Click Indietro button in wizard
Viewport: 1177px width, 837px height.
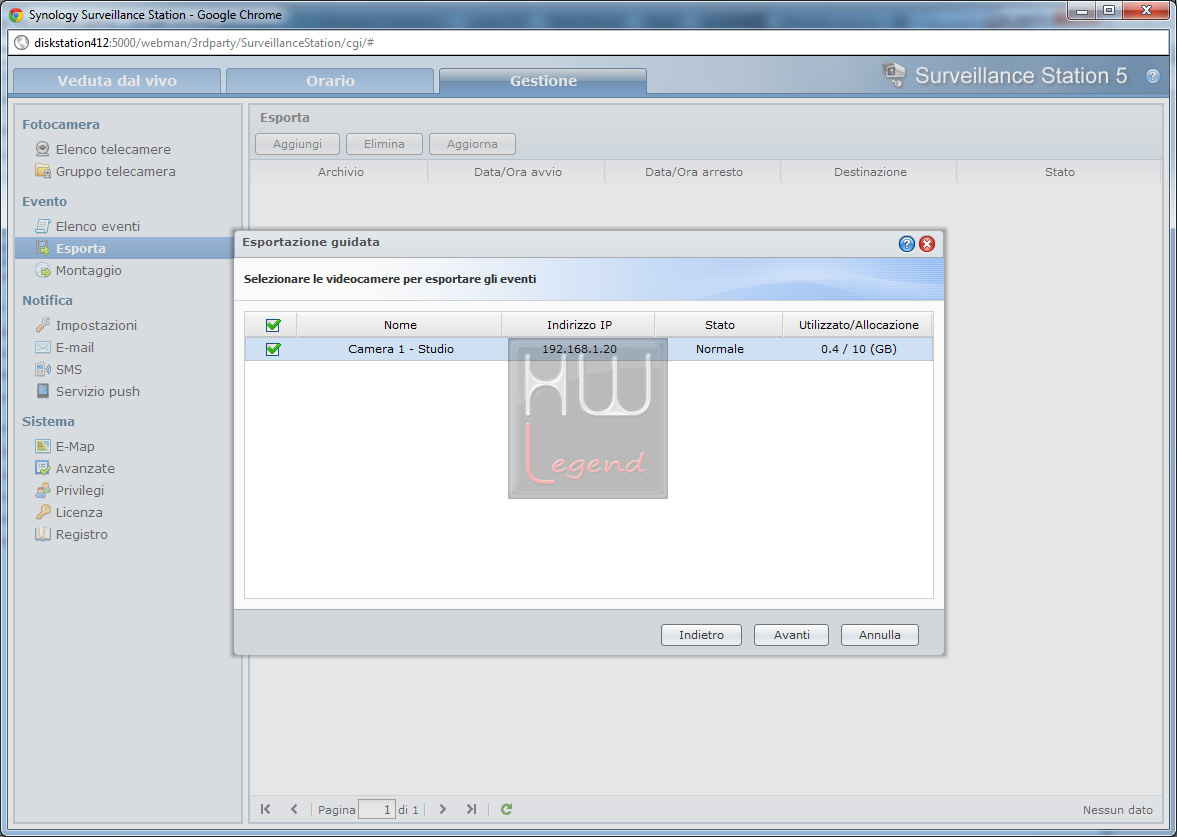[x=701, y=634]
